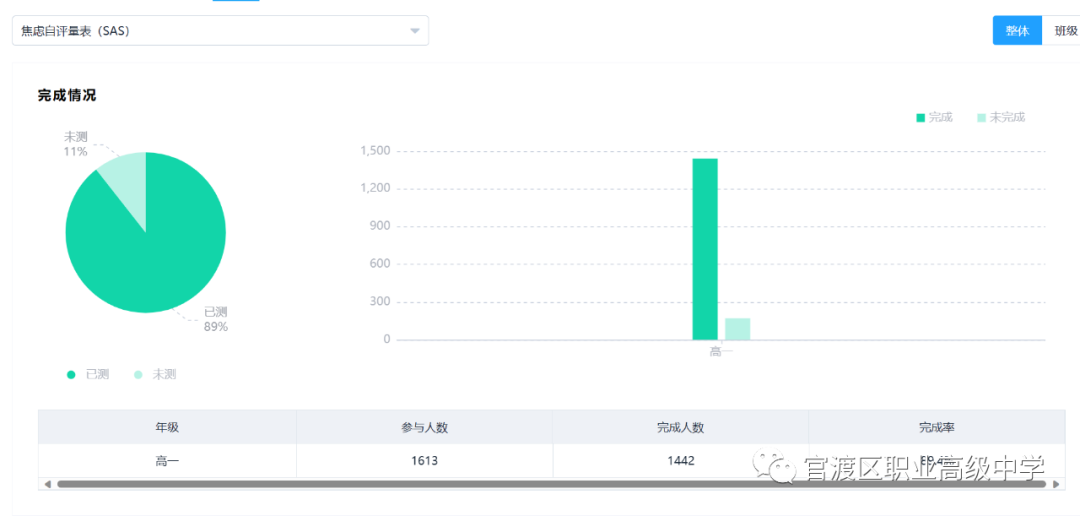Switch to the 整体 overall view
The height and width of the screenshot is (516, 1080).
point(1017,31)
